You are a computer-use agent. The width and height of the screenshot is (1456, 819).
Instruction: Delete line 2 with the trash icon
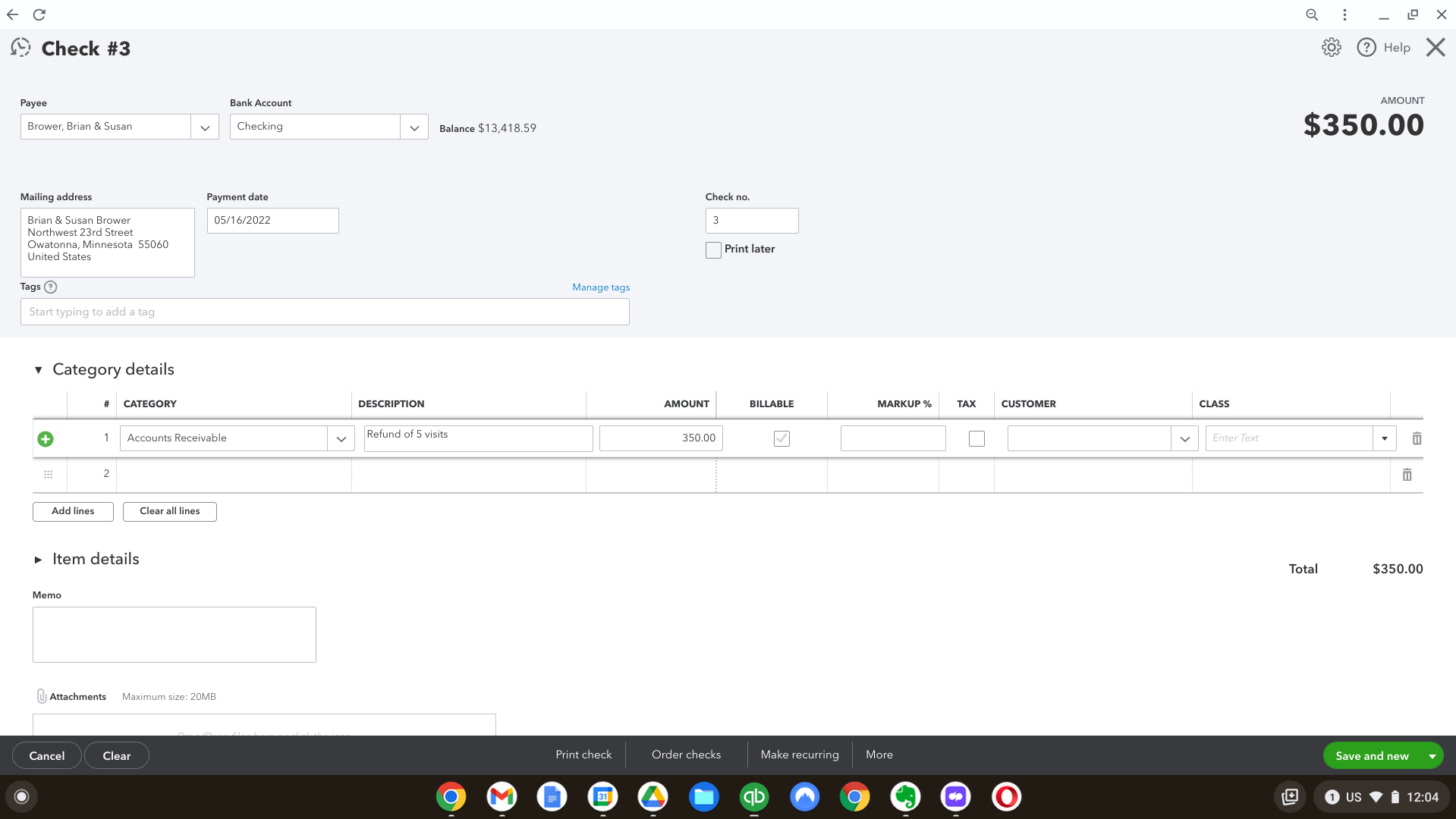coord(1407,475)
